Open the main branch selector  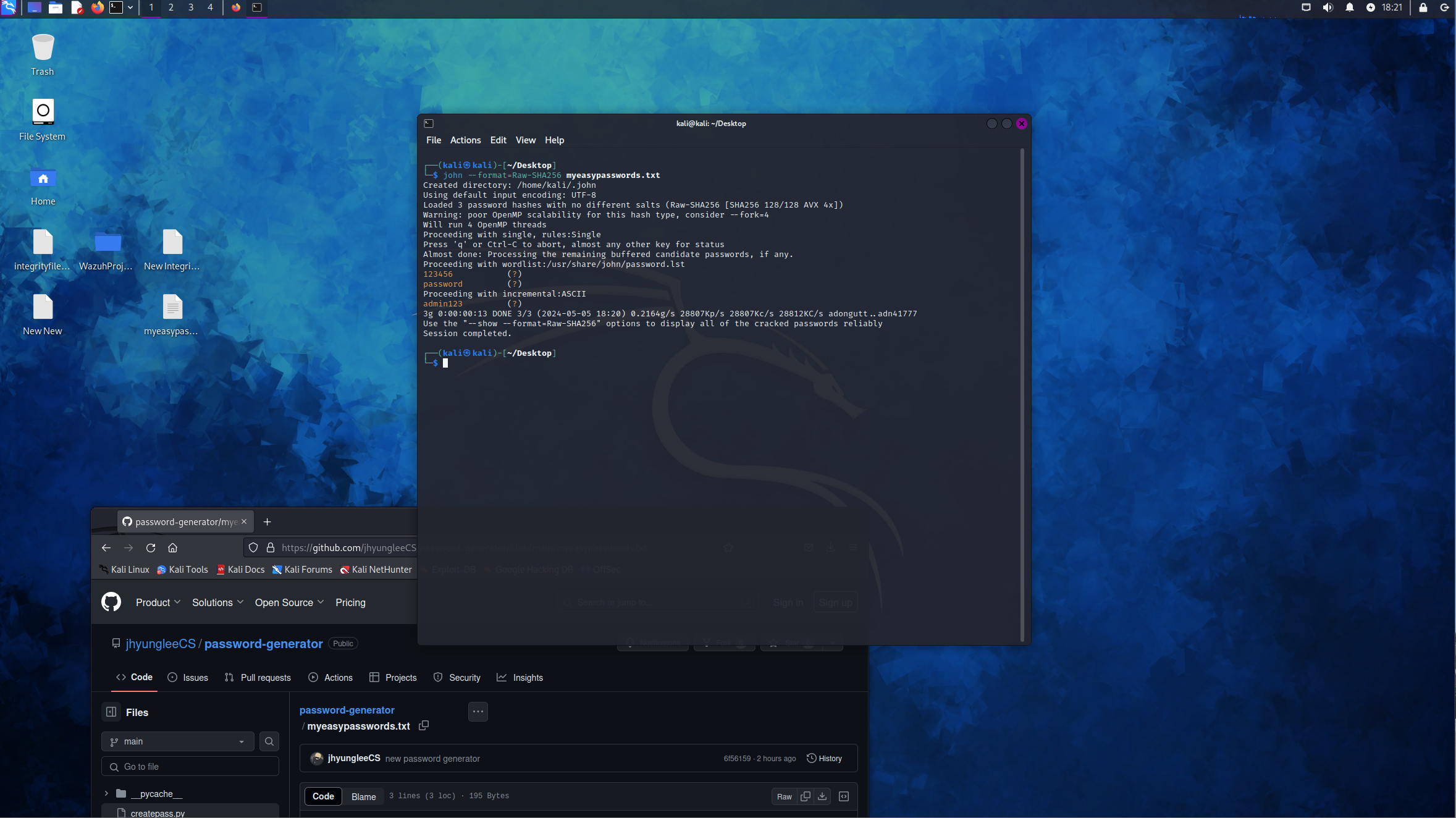(177, 741)
